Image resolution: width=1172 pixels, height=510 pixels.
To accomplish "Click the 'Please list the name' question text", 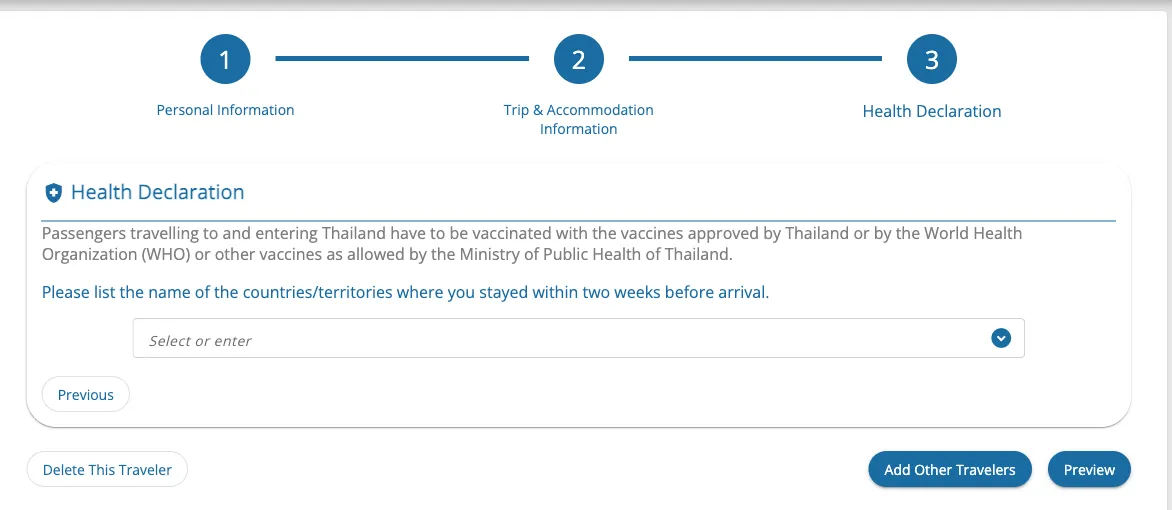I will pos(405,292).
